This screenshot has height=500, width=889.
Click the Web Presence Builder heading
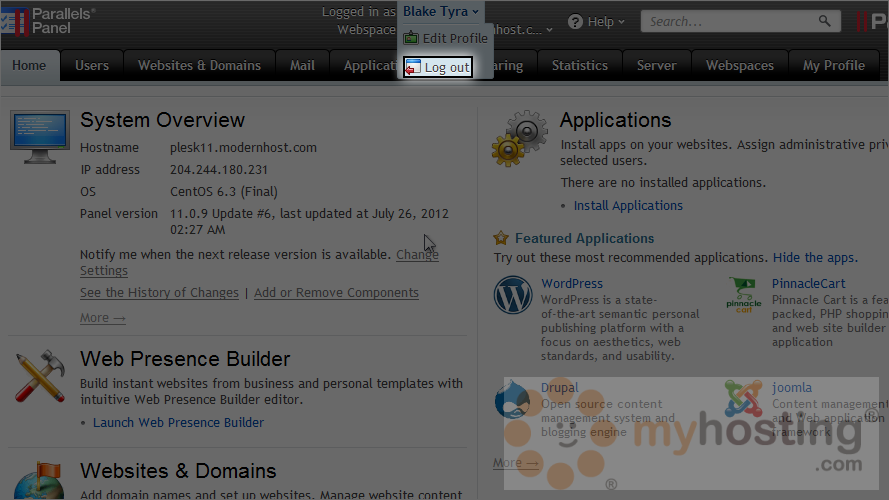185,359
